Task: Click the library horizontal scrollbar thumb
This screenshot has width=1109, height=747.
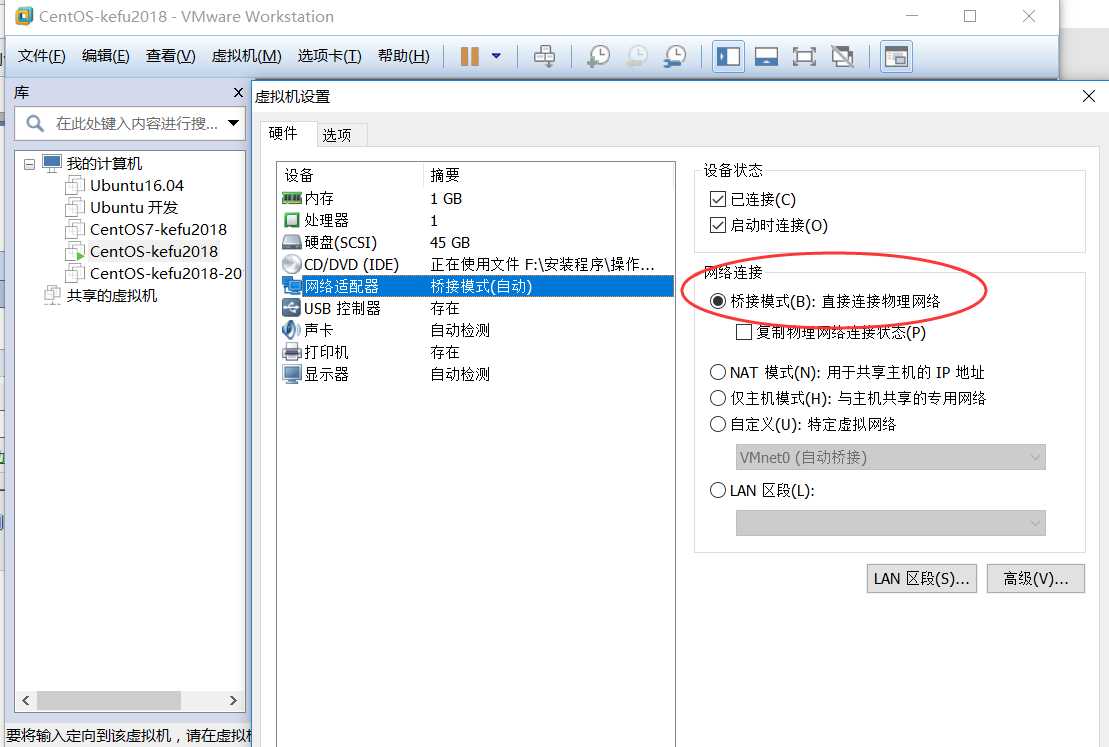Action: coord(109,700)
